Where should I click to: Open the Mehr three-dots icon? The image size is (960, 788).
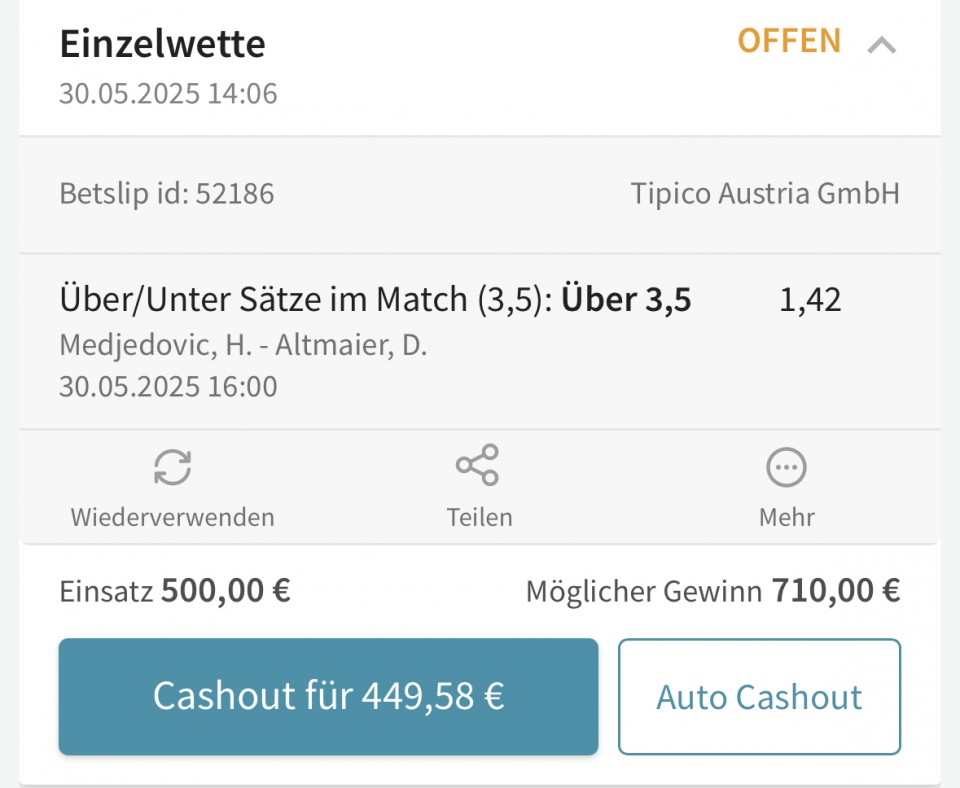tap(786, 467)
